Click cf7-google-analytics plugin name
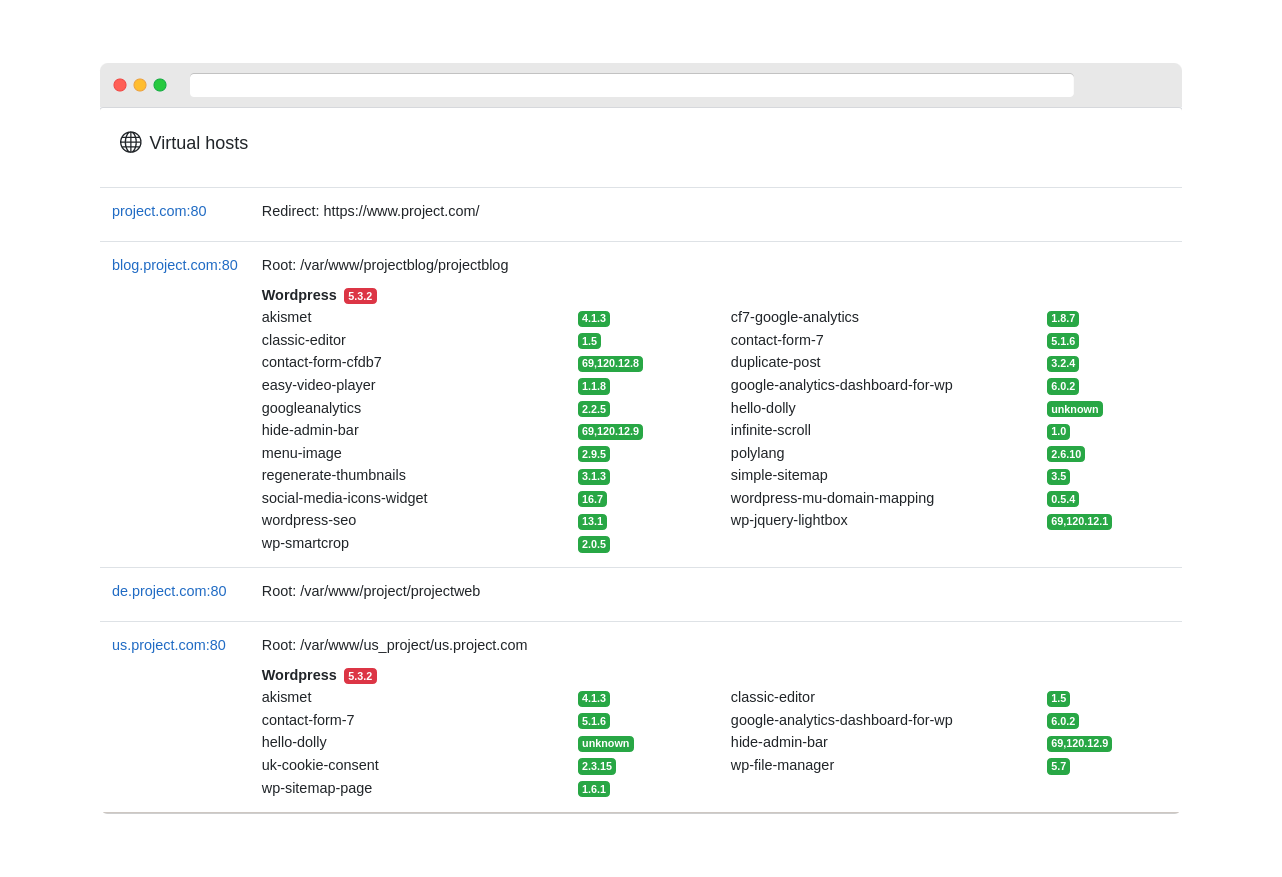 (795, 317)
